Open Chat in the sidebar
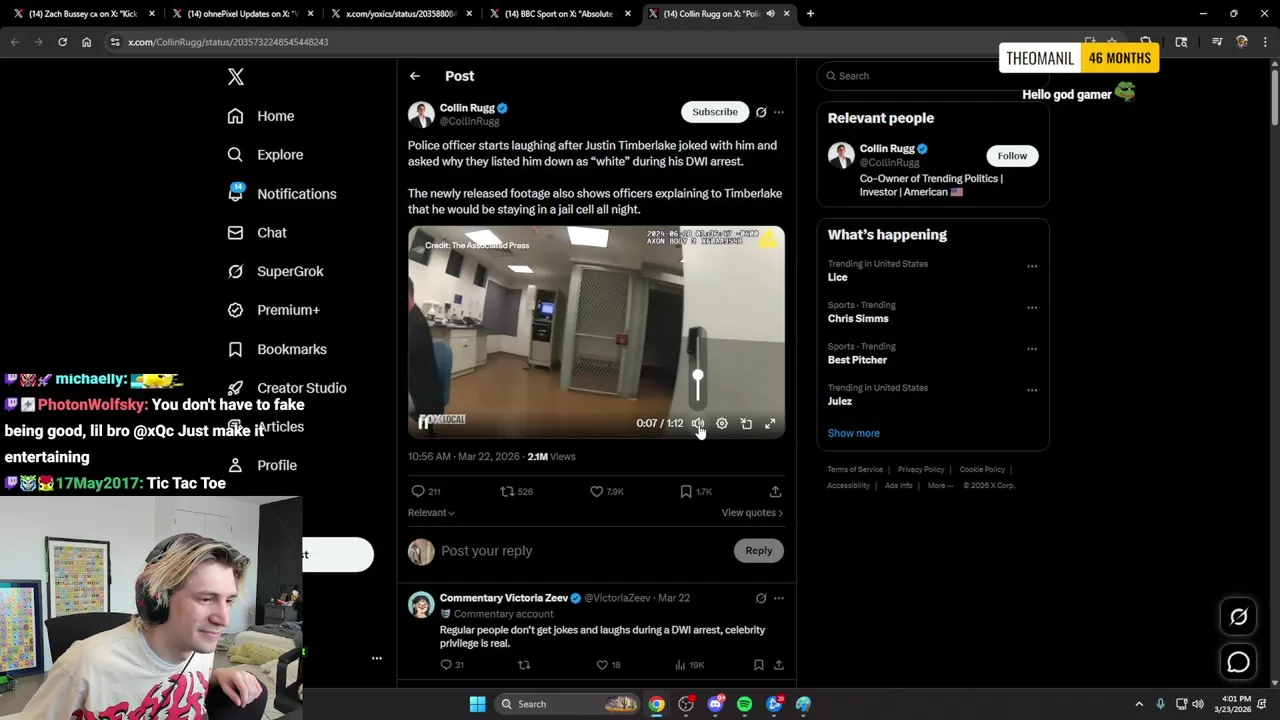Image resolution: width=1280 pixels, height=720 pixels. (x=257, y=232)
